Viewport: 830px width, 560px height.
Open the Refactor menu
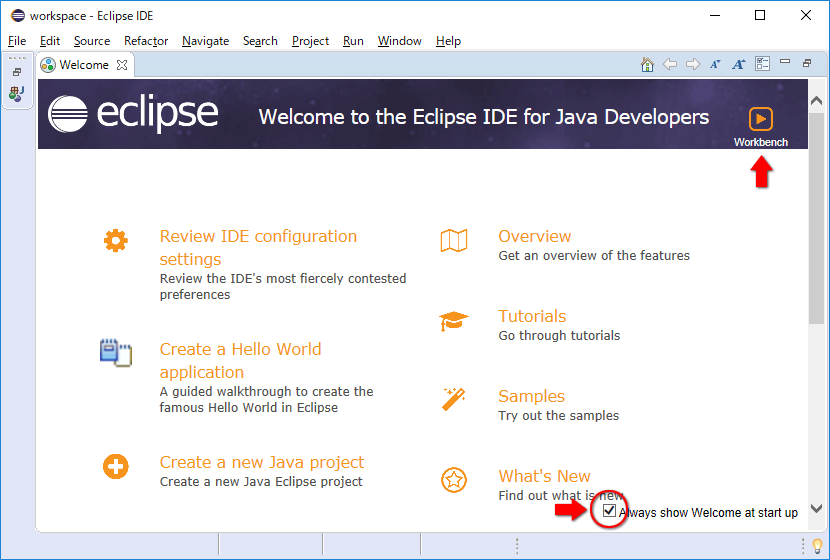point(146,41)
